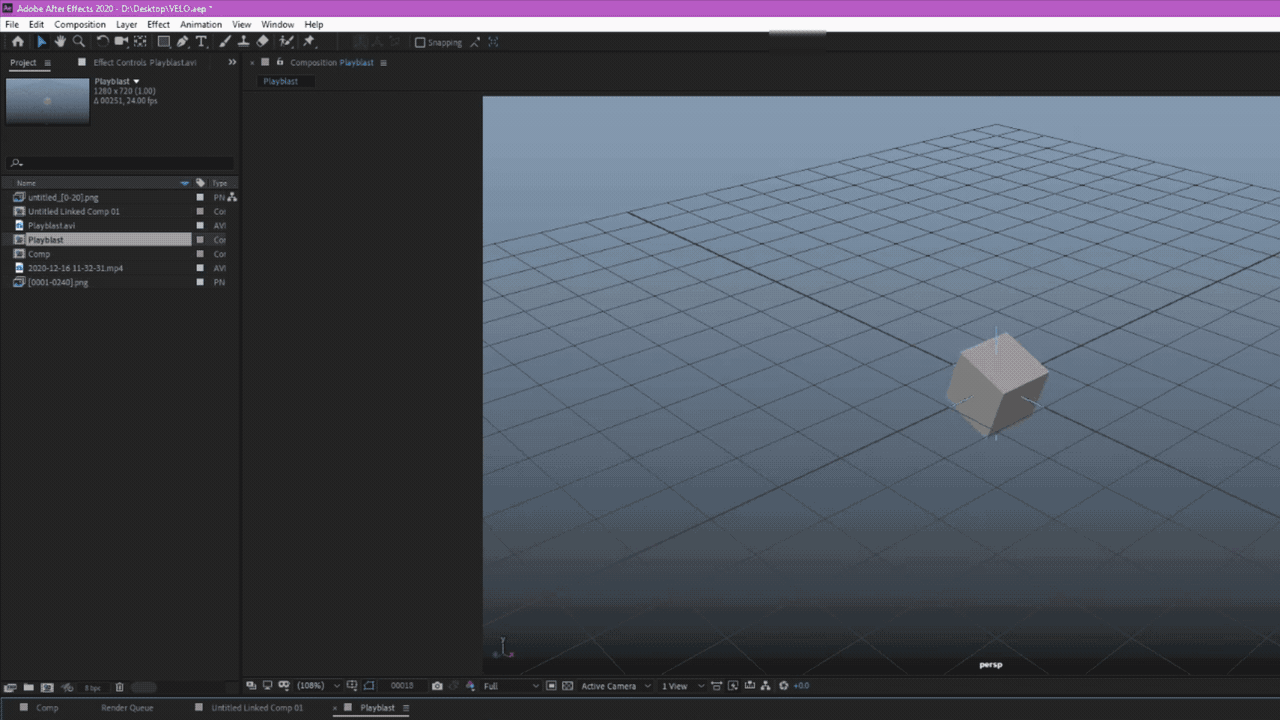Delete selected project items trash icon

pyautogui.click(x=119, y=687)
